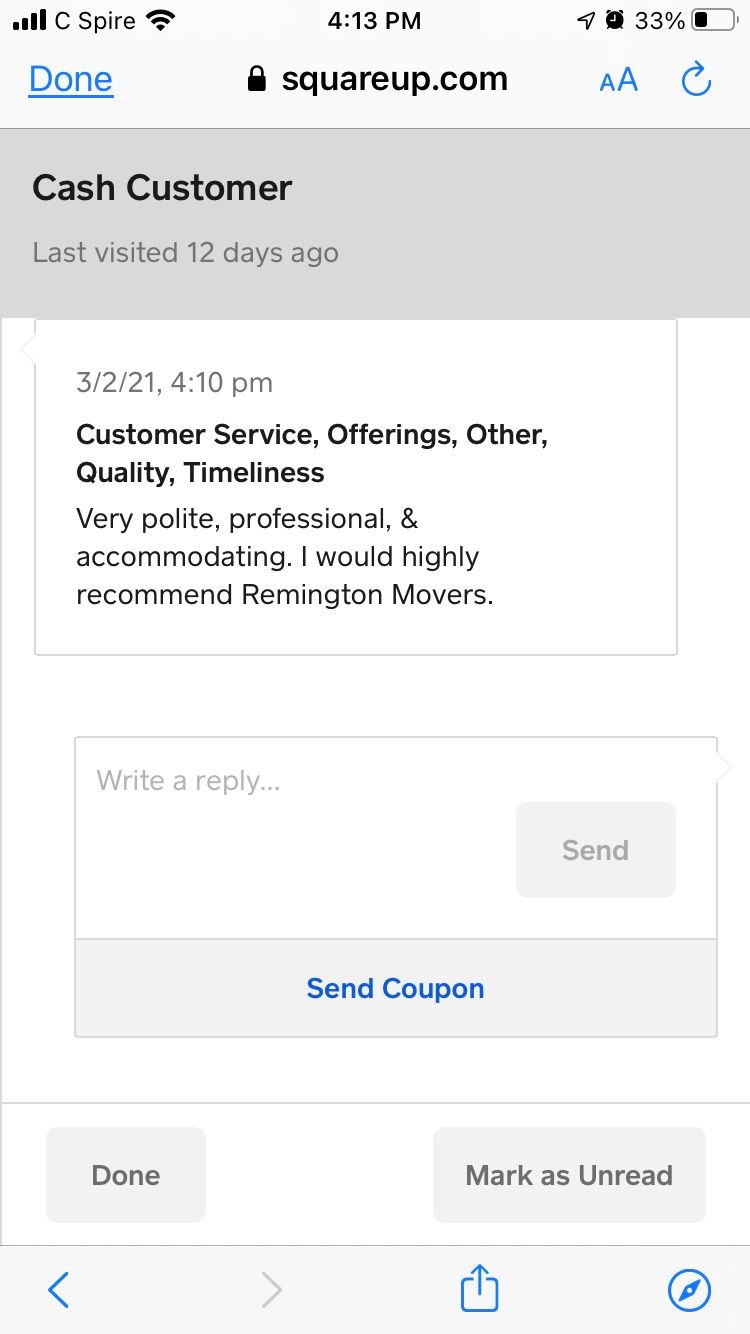Tap the page reload icon
This screenshot has width=750, height=1334.
coord(696,80)
